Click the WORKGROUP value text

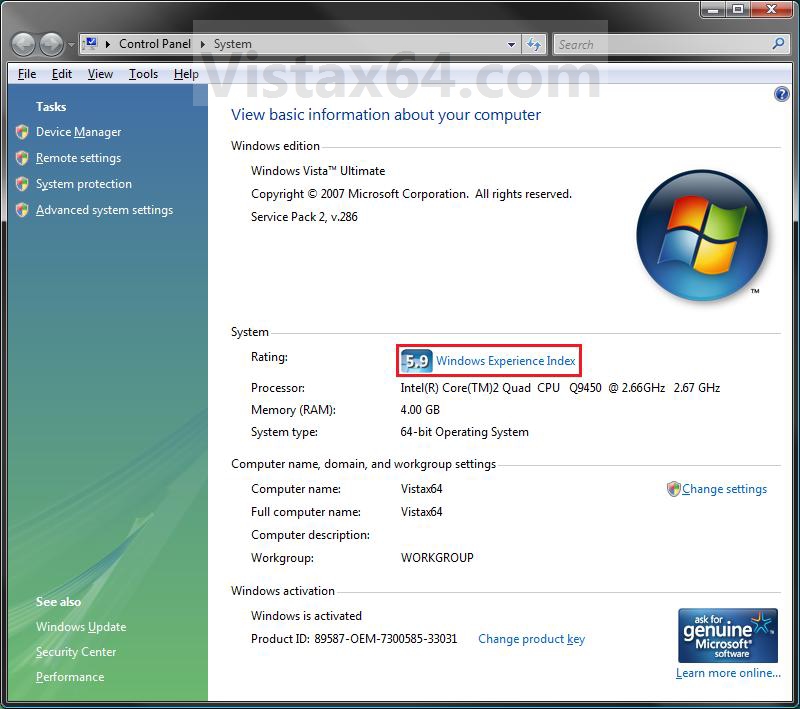pos(437,558)
